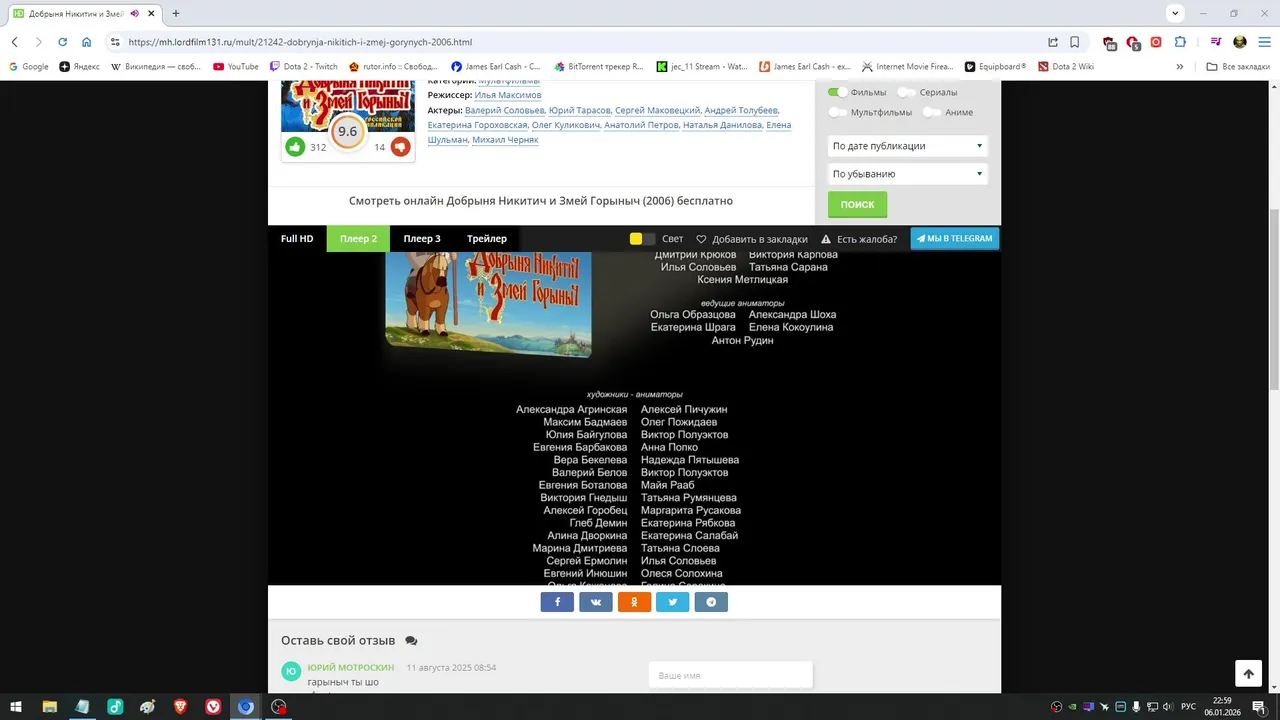Click the green ПОИСК button
The height and width of the screenshot is (720, 1280).
click(x=857, y=204)
